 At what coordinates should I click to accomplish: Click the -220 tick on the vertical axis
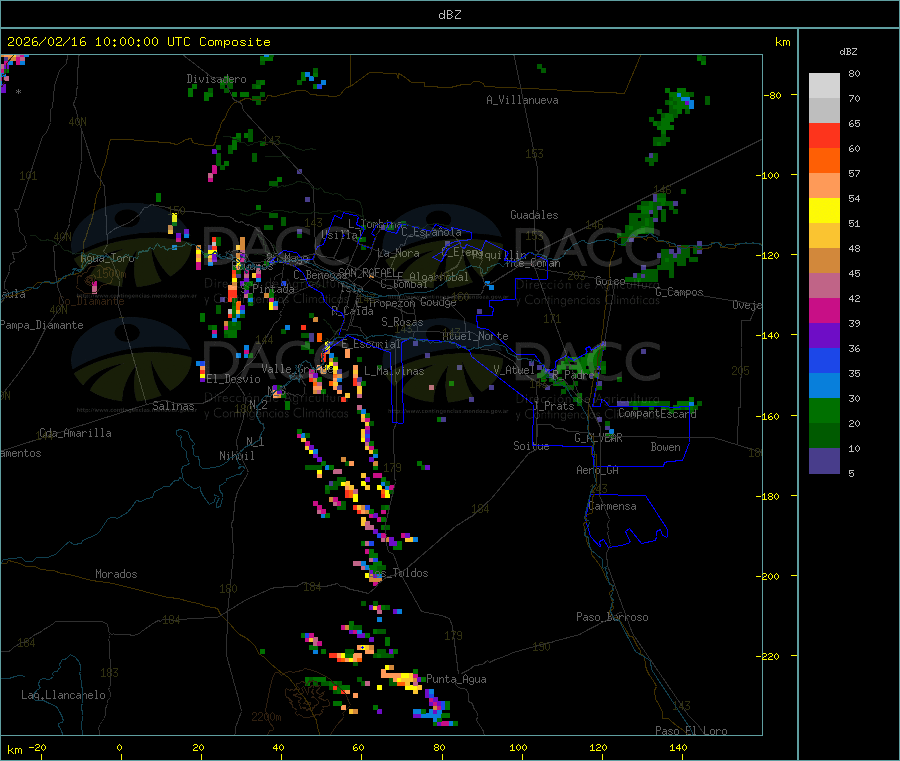(x=769, y=656)
